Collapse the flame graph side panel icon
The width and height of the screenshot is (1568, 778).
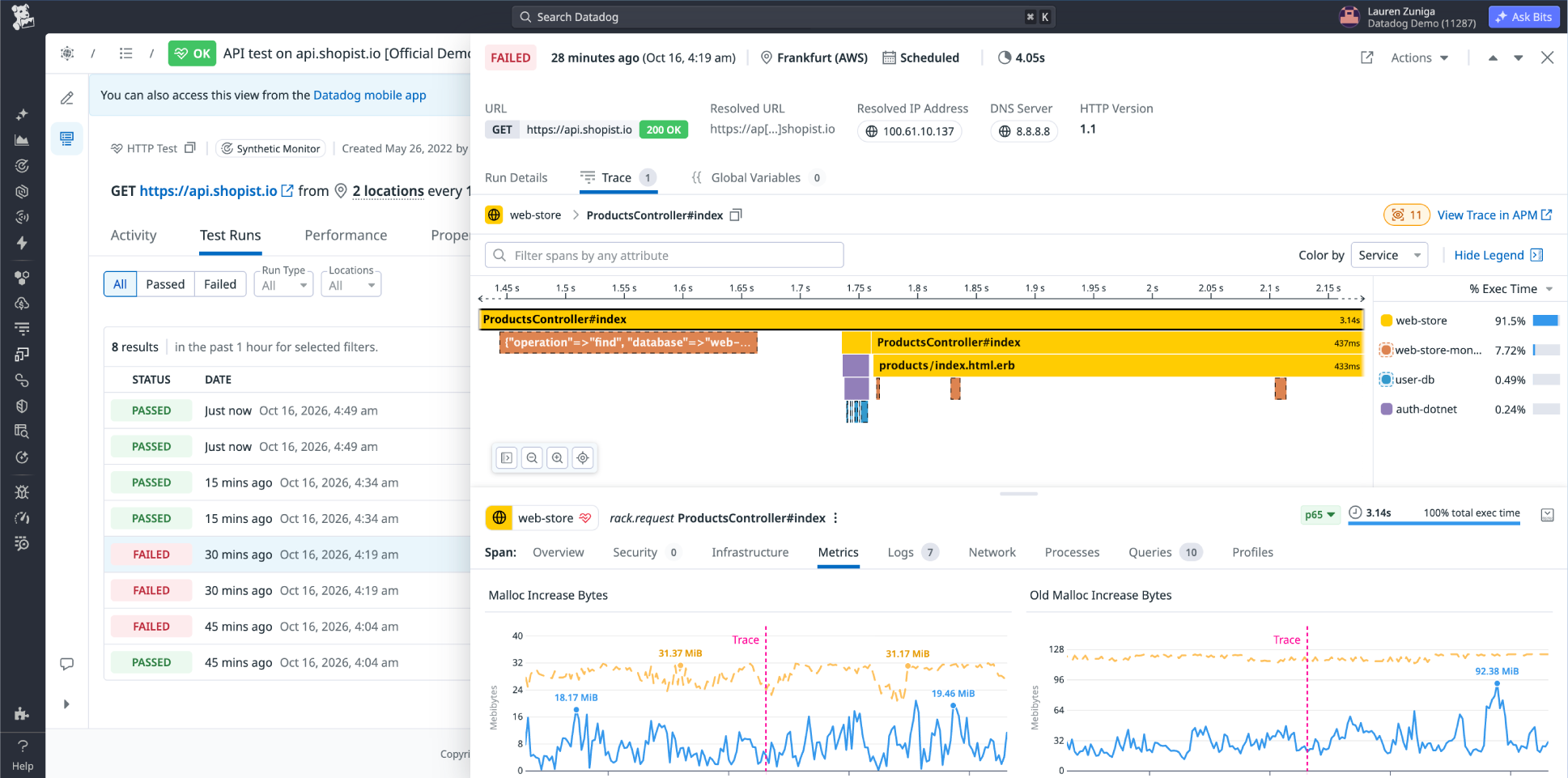[x=507, y=458]
